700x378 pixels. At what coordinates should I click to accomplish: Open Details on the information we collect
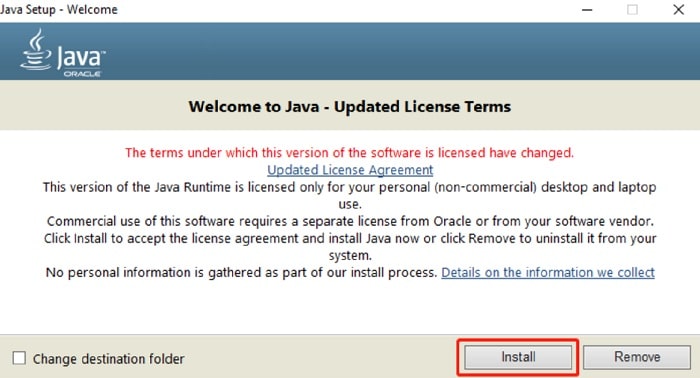coord(548,273)
